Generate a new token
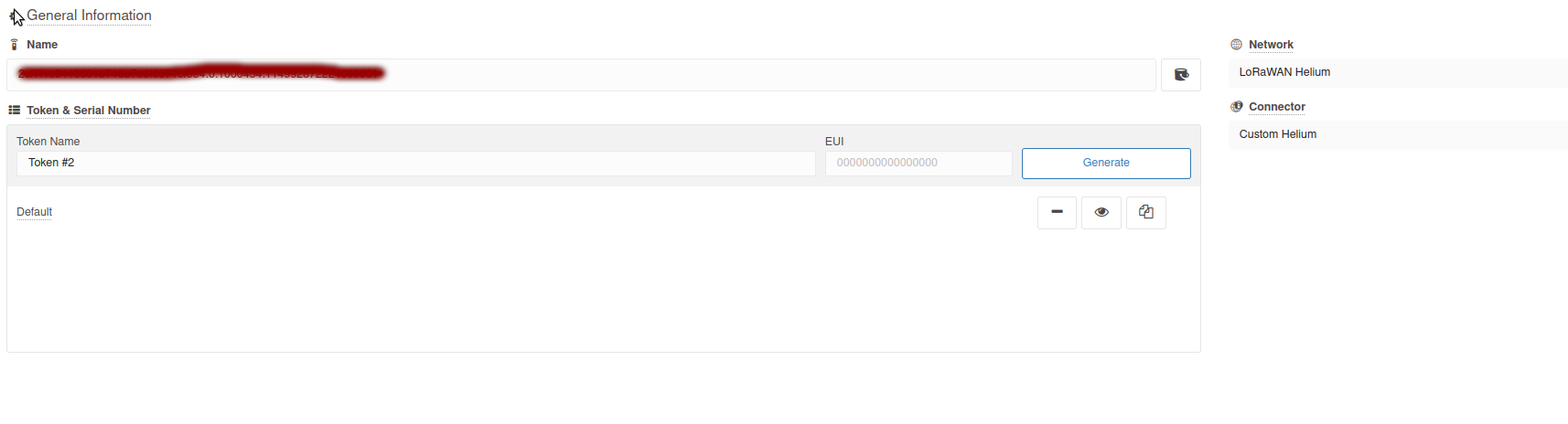This screenshot has width=1568, height=424. click(x=1106, y=163)
